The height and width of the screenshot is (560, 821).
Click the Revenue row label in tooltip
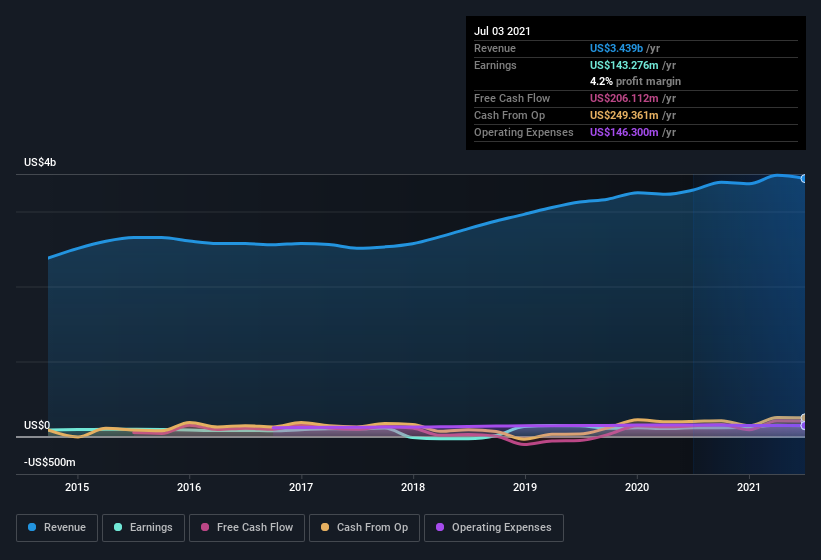[x=495, y=48]
